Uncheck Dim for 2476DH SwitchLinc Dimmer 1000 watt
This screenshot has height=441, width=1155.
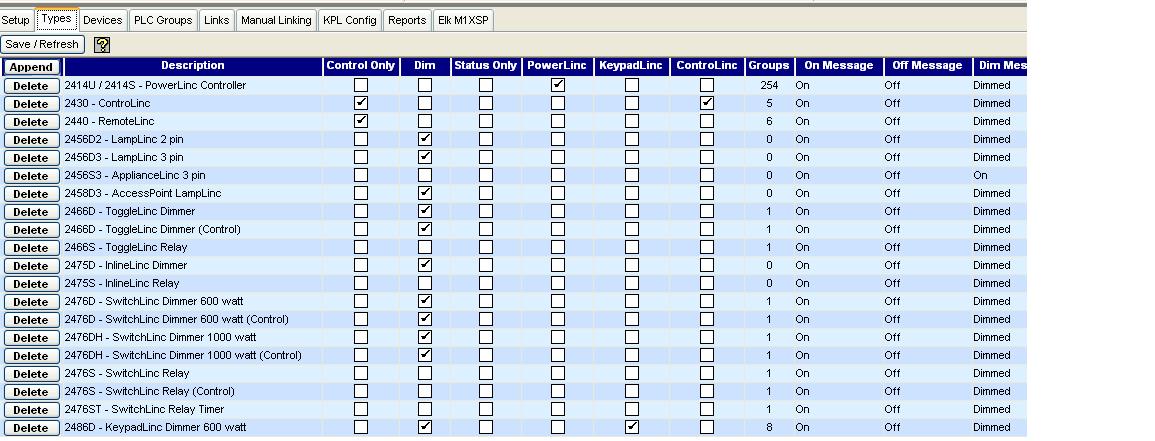point(425,336)
